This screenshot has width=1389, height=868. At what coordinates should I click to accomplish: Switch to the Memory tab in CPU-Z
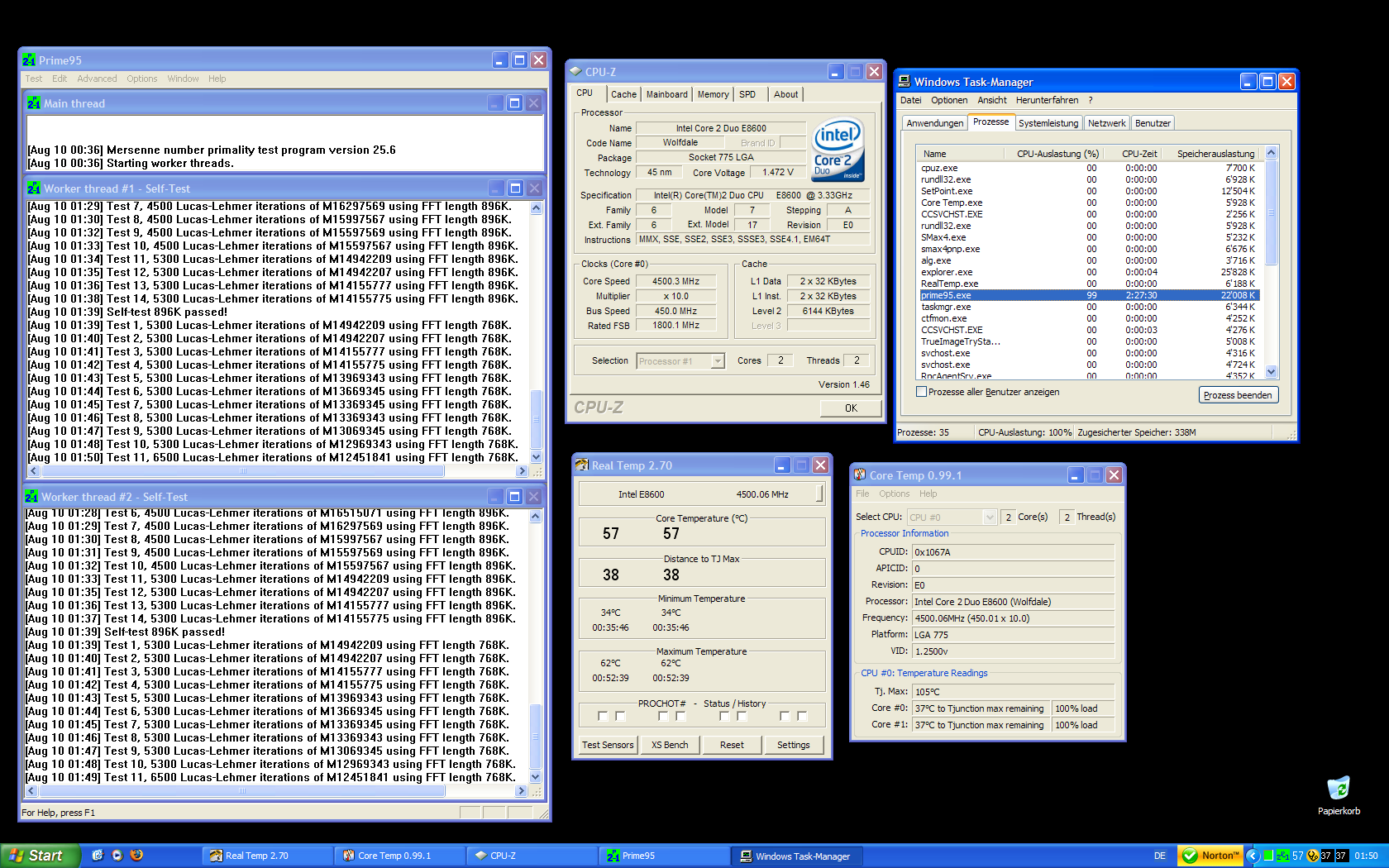click(713, 94)
